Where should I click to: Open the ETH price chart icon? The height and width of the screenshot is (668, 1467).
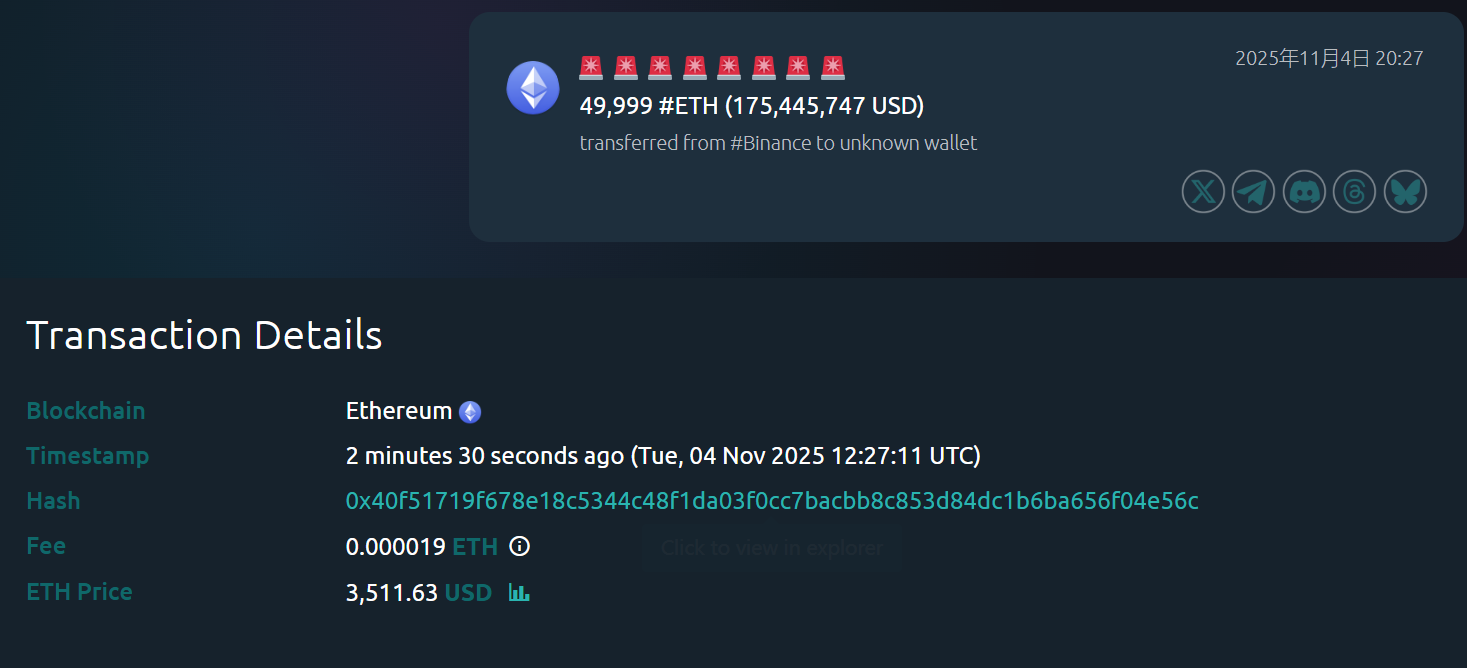(x=518, y=592)
